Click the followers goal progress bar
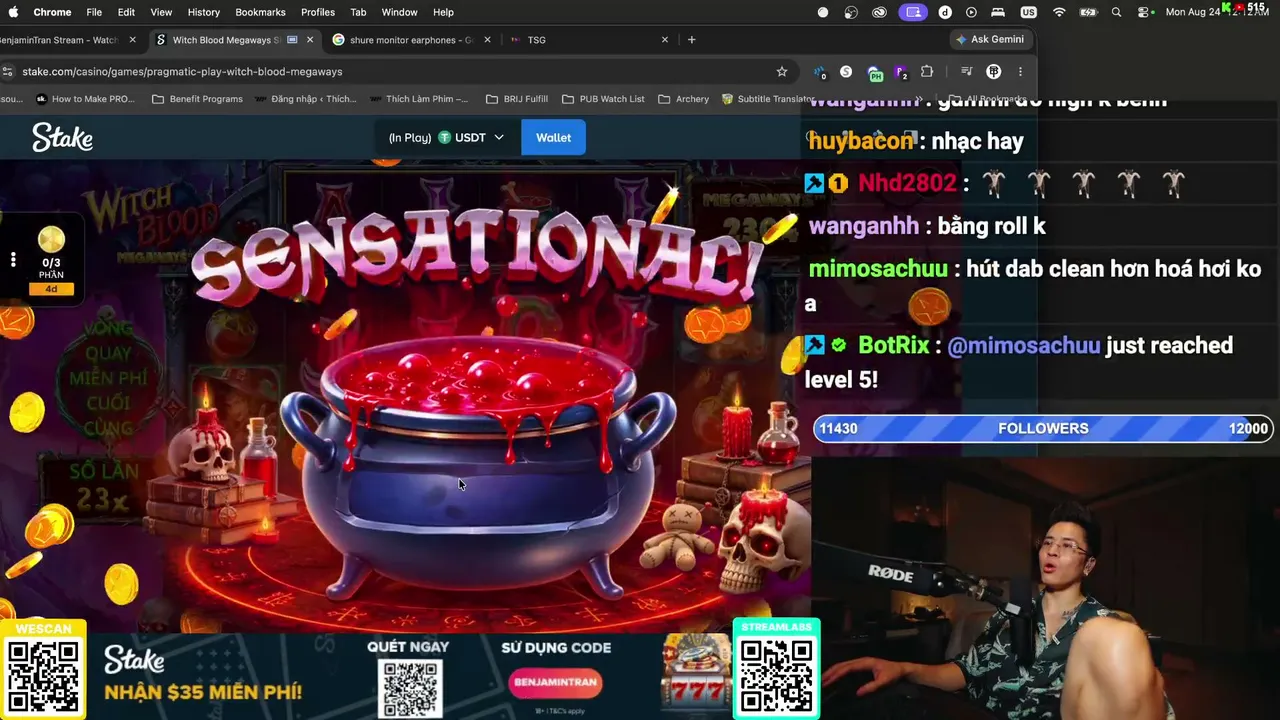The width and height of the screenshot is (1280, 720). 1043,428
